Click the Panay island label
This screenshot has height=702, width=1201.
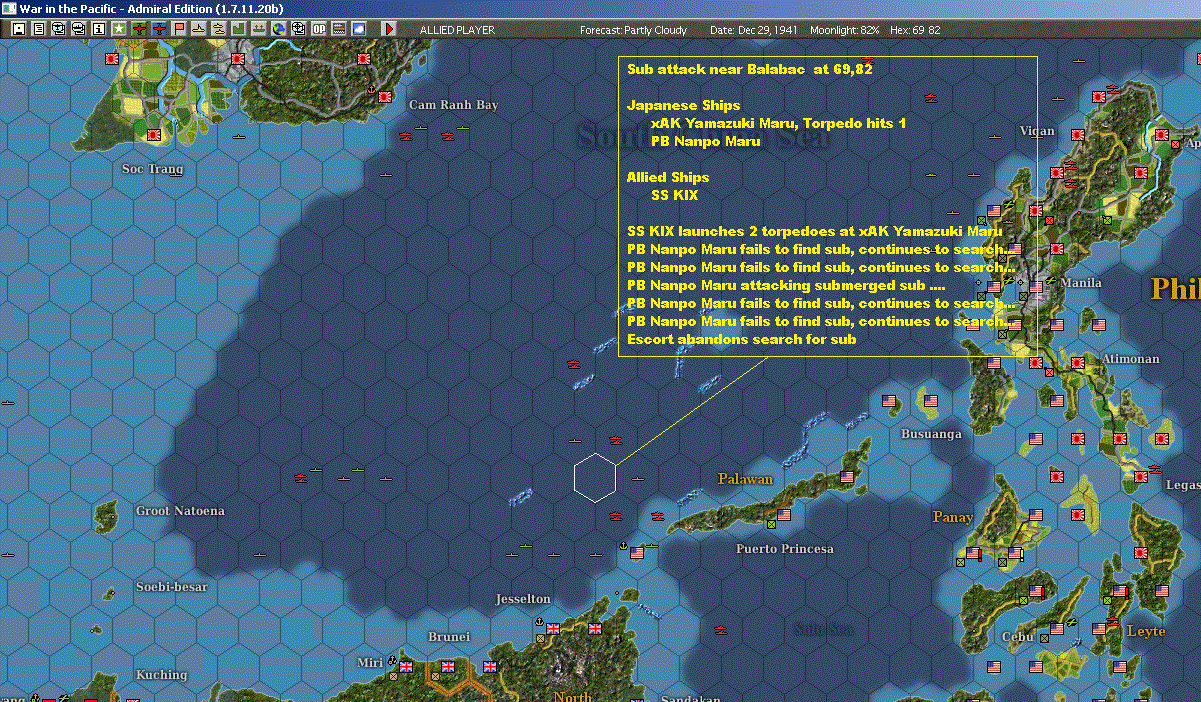tap(953, 517)
